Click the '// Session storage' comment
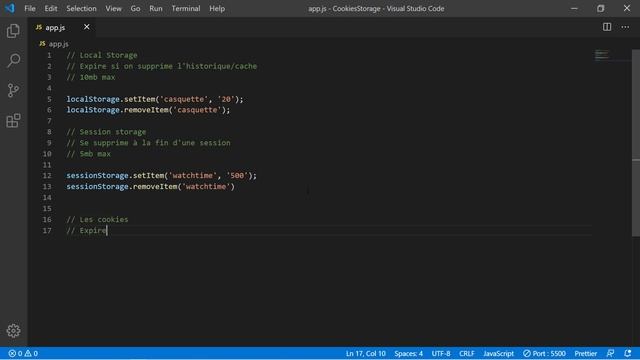 (x=106, y=132)
